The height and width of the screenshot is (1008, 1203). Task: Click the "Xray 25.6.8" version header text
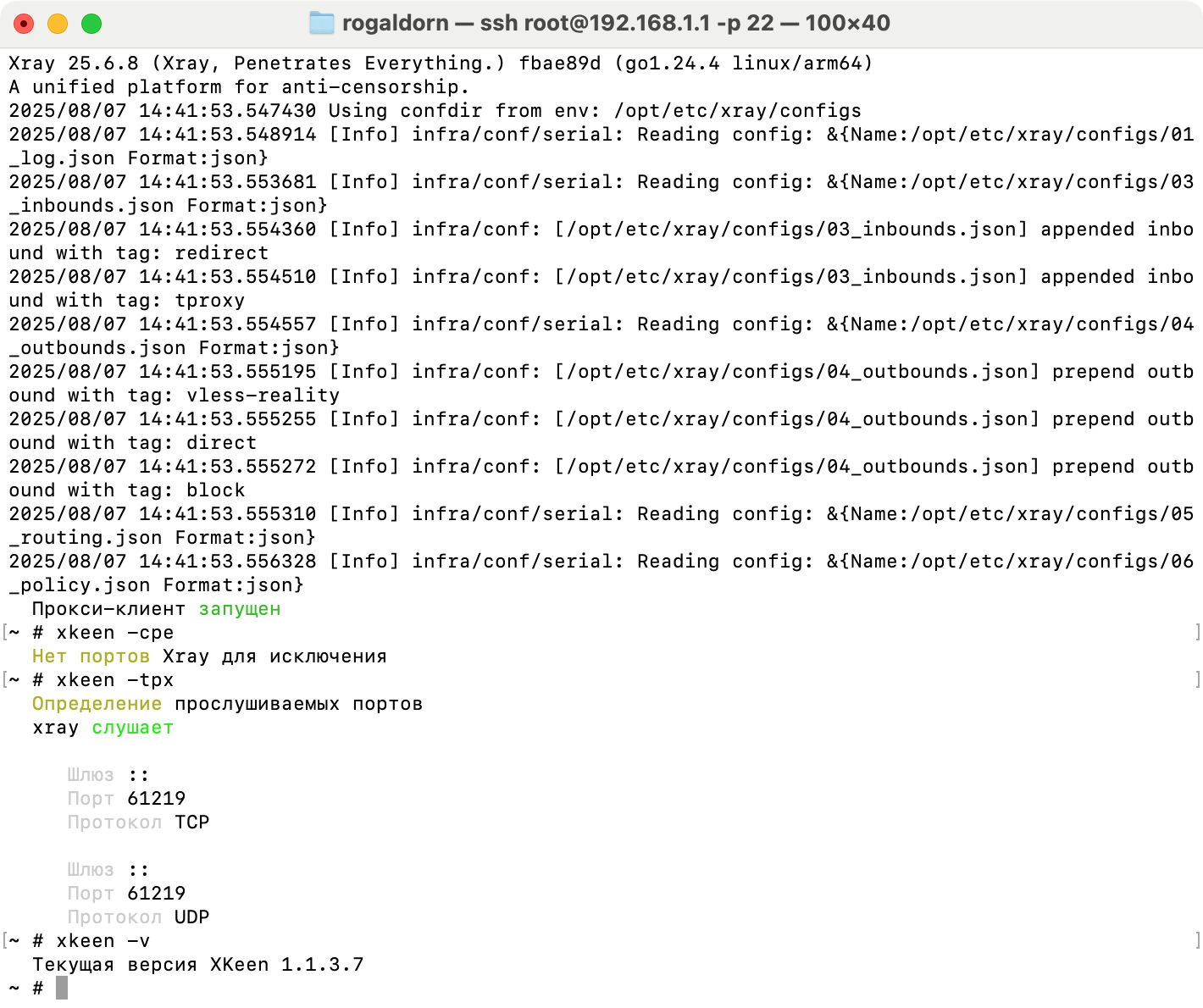(x=73, y=64)
